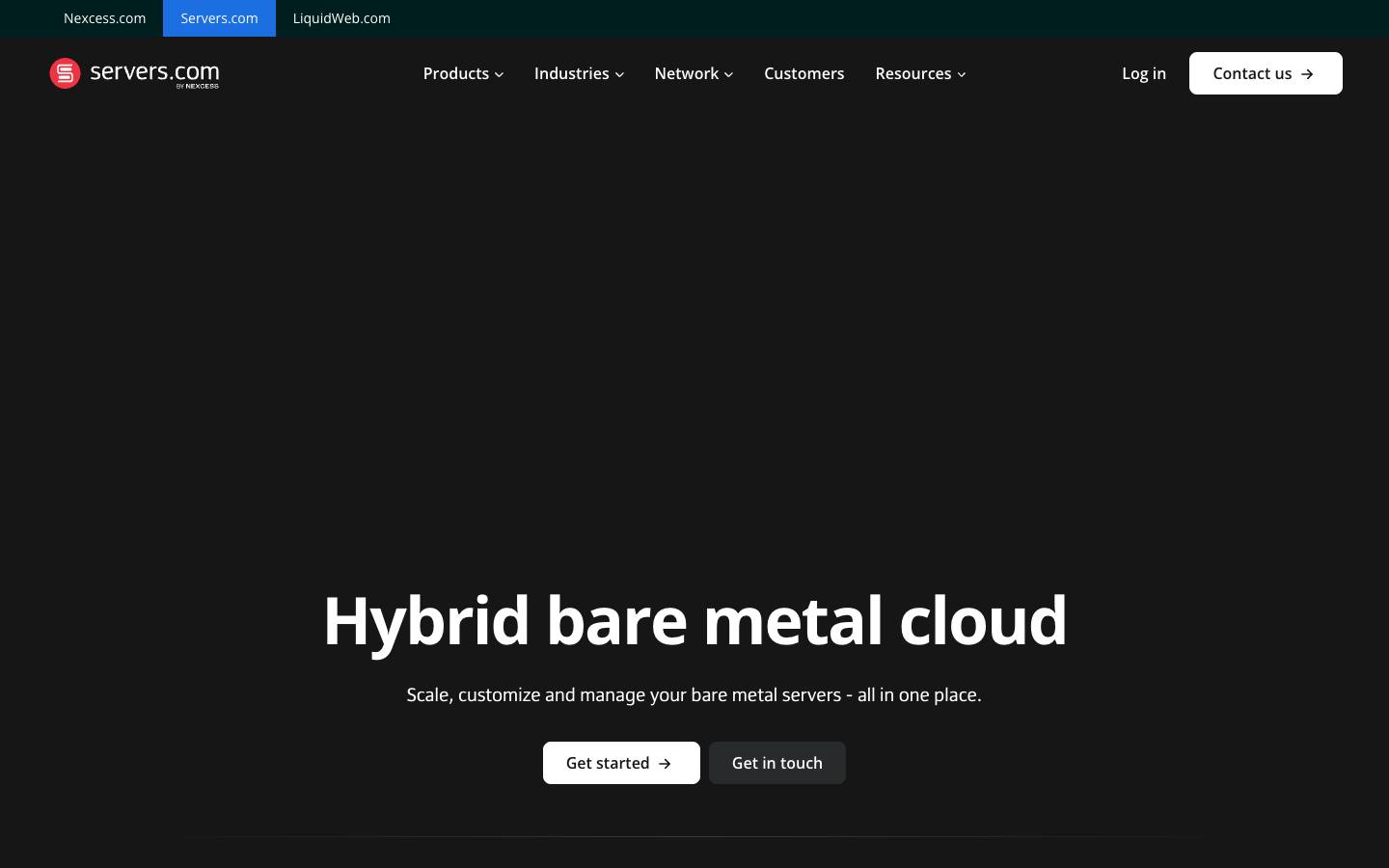Click the red Servers.com logo icon

[65, 73]
